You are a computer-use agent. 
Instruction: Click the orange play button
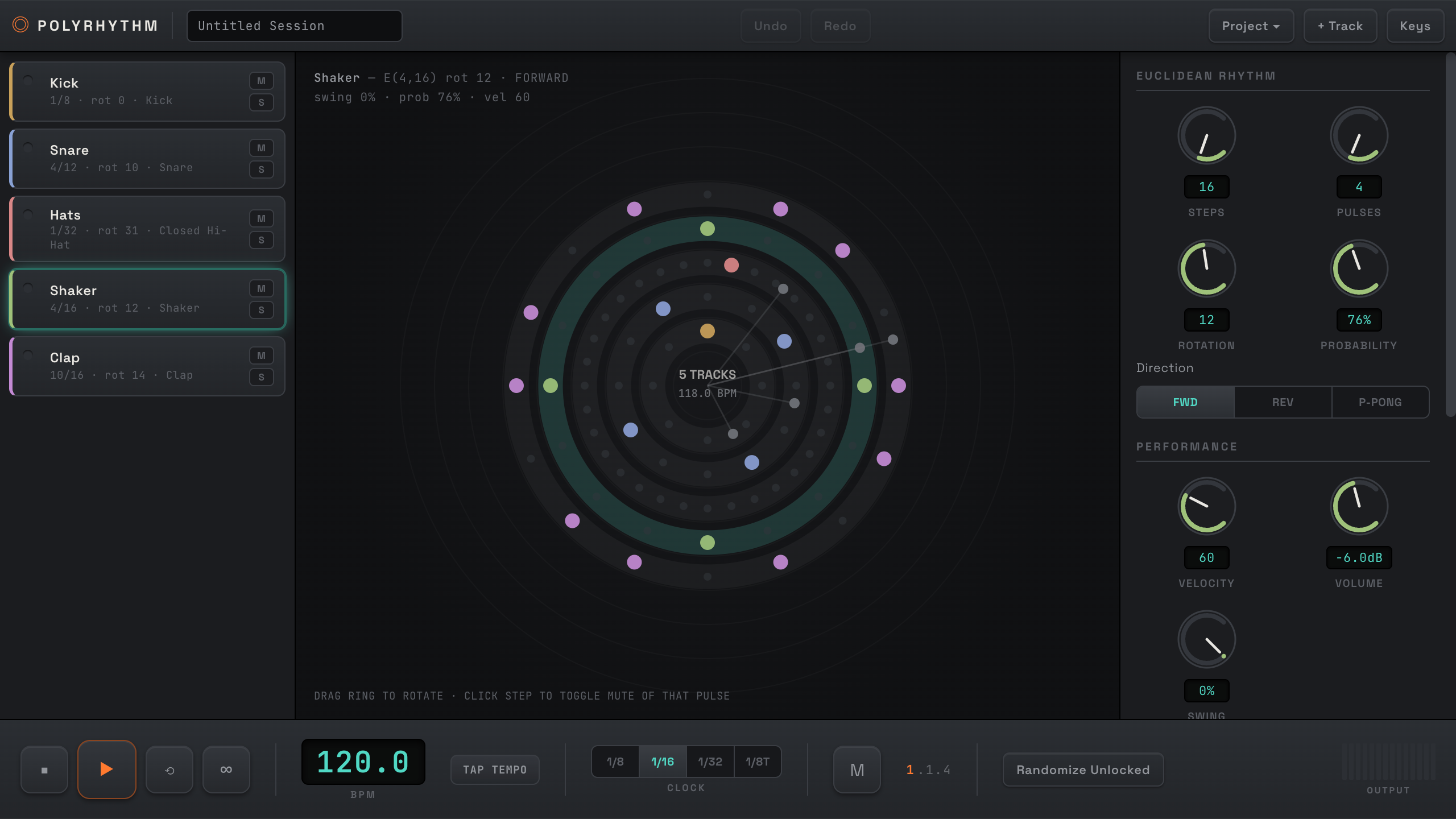pos(107,770)
